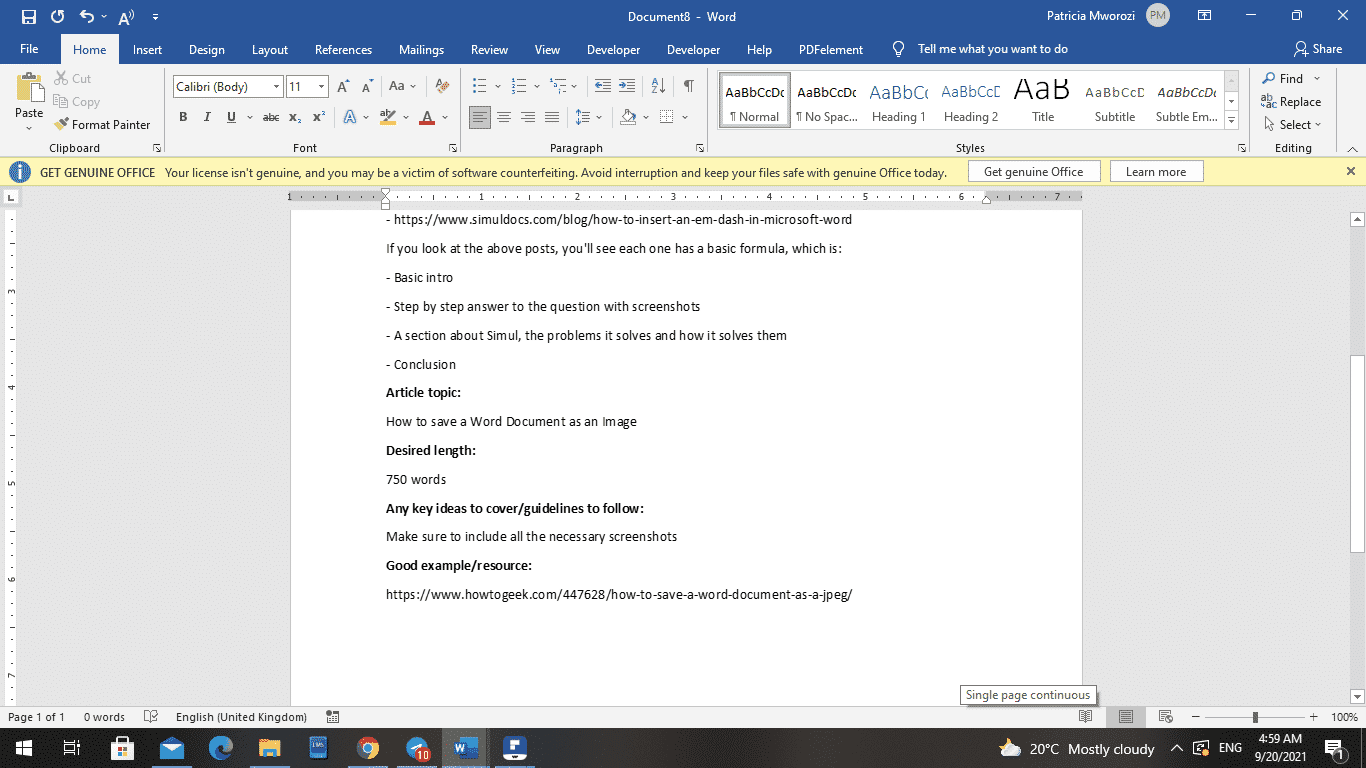Image resolution: width=1366 pixels, height=768 pixels.
Task: Click the Underline icon
Action: point(230,117)
